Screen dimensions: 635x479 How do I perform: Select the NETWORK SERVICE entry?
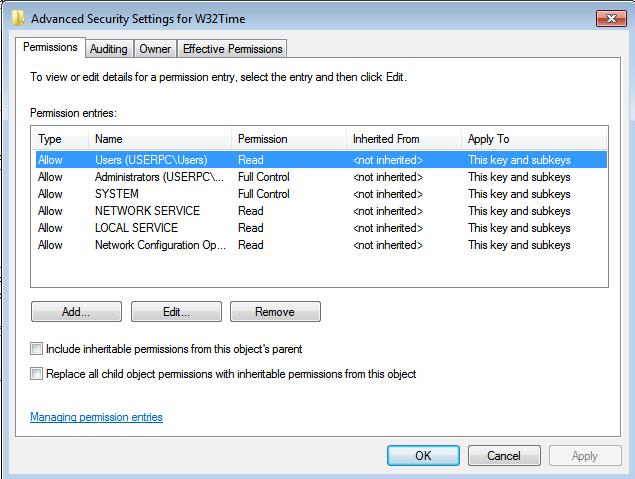tap(147, 211)
